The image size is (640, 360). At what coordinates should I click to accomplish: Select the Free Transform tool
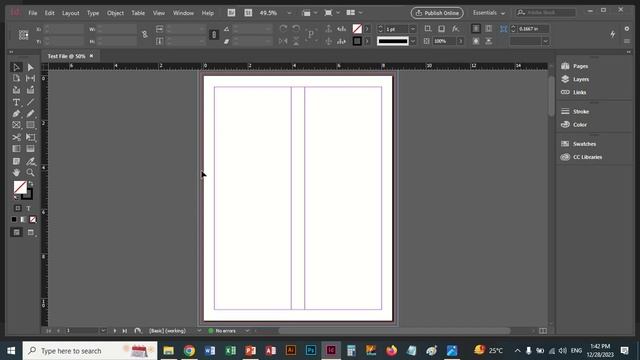tap(31, 137)
